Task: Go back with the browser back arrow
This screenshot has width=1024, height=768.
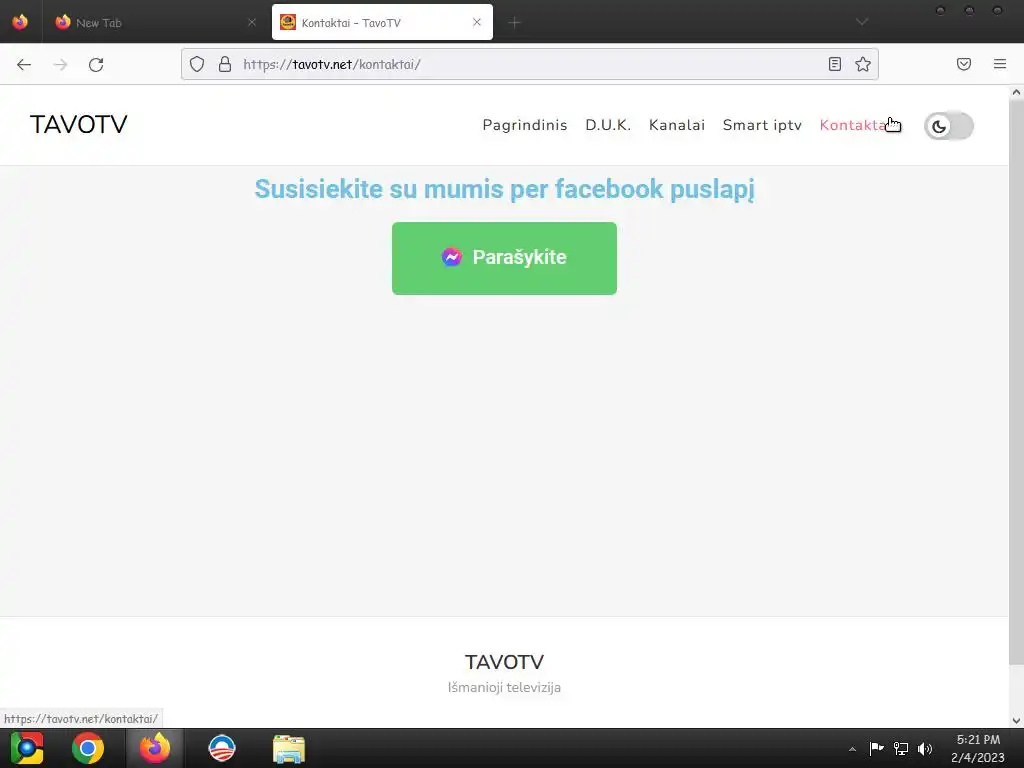Action: [x=24, y=65]
